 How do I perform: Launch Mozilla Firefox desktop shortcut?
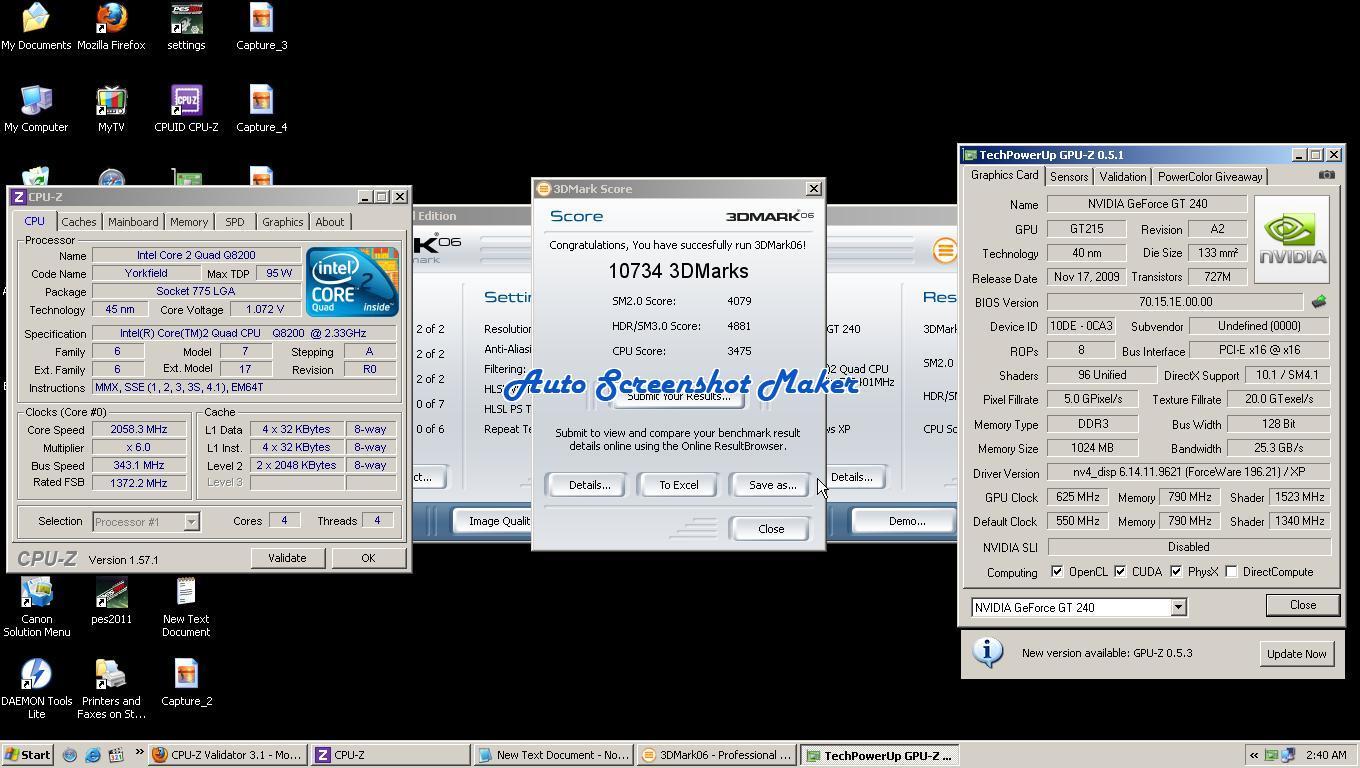click(111, 27)
